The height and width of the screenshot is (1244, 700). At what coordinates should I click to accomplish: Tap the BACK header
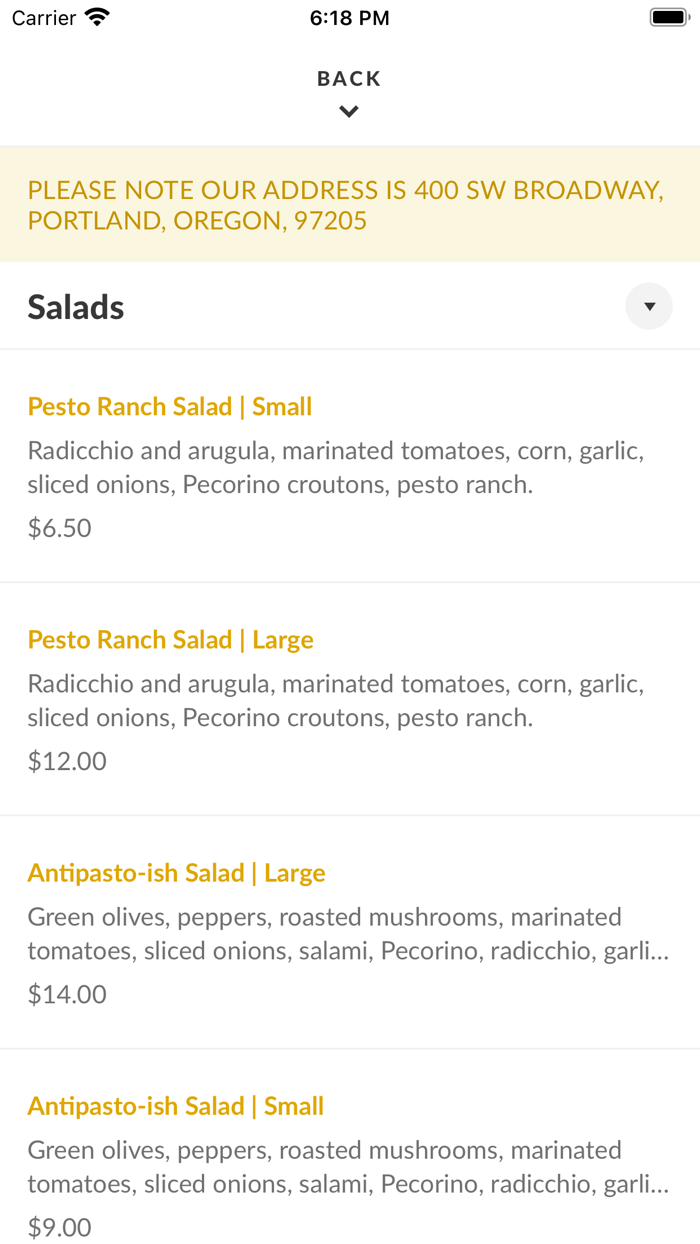click(x=348, y=77)
